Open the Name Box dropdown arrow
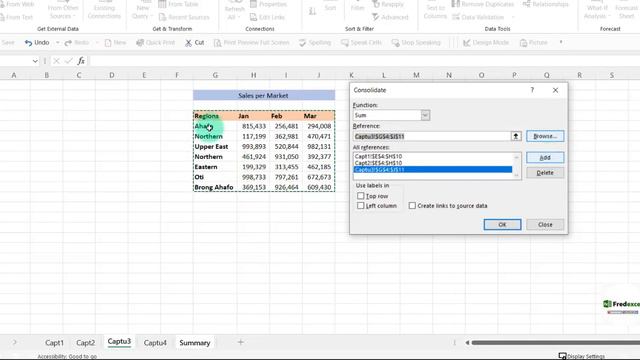The image size is (640, 360). [x=35, y=61]
